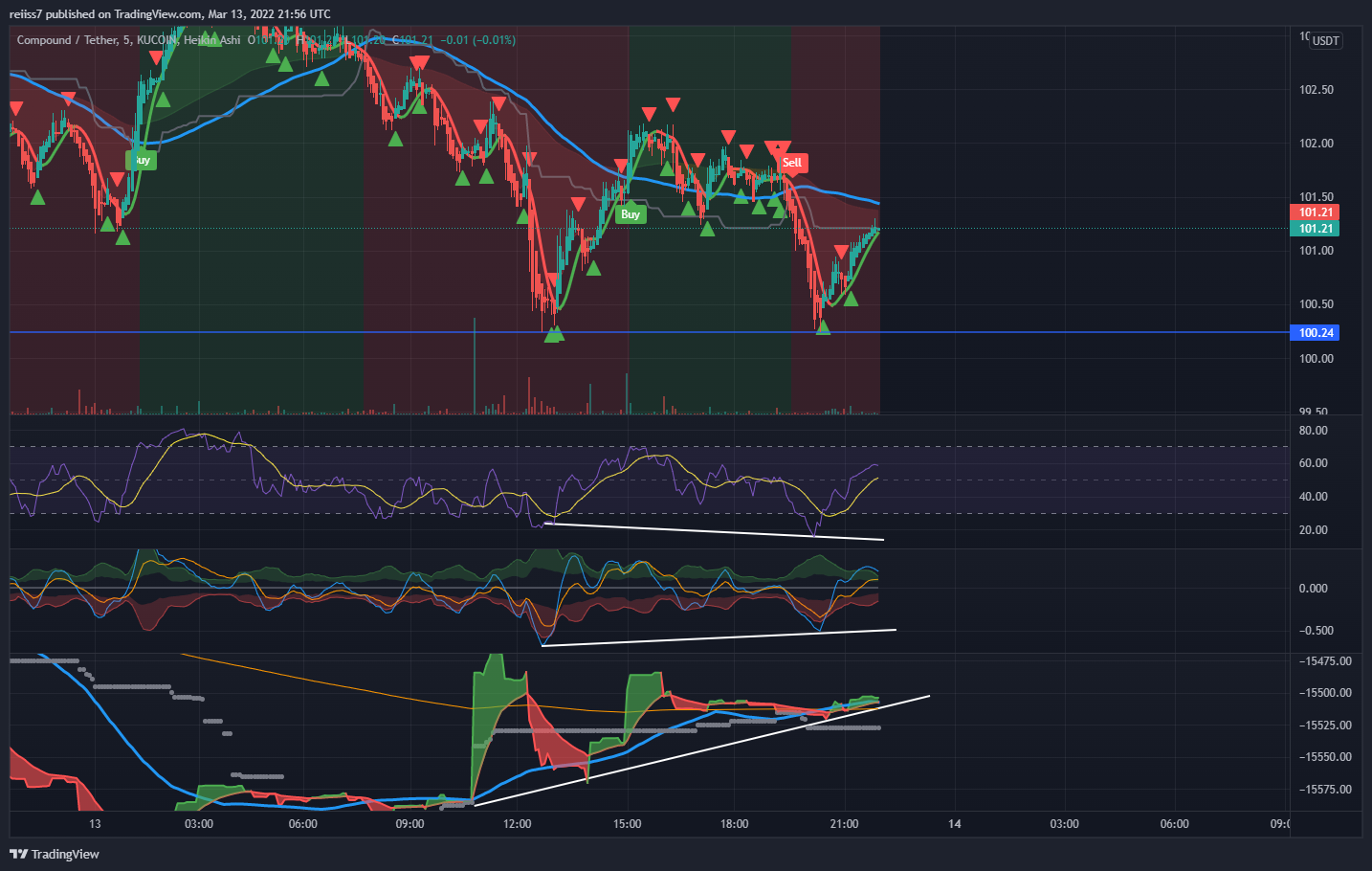The width and height of the screenshot is (1372, 871).
Task: Click the Buy label beside the 15:00 candles
Action: [630, 214]
